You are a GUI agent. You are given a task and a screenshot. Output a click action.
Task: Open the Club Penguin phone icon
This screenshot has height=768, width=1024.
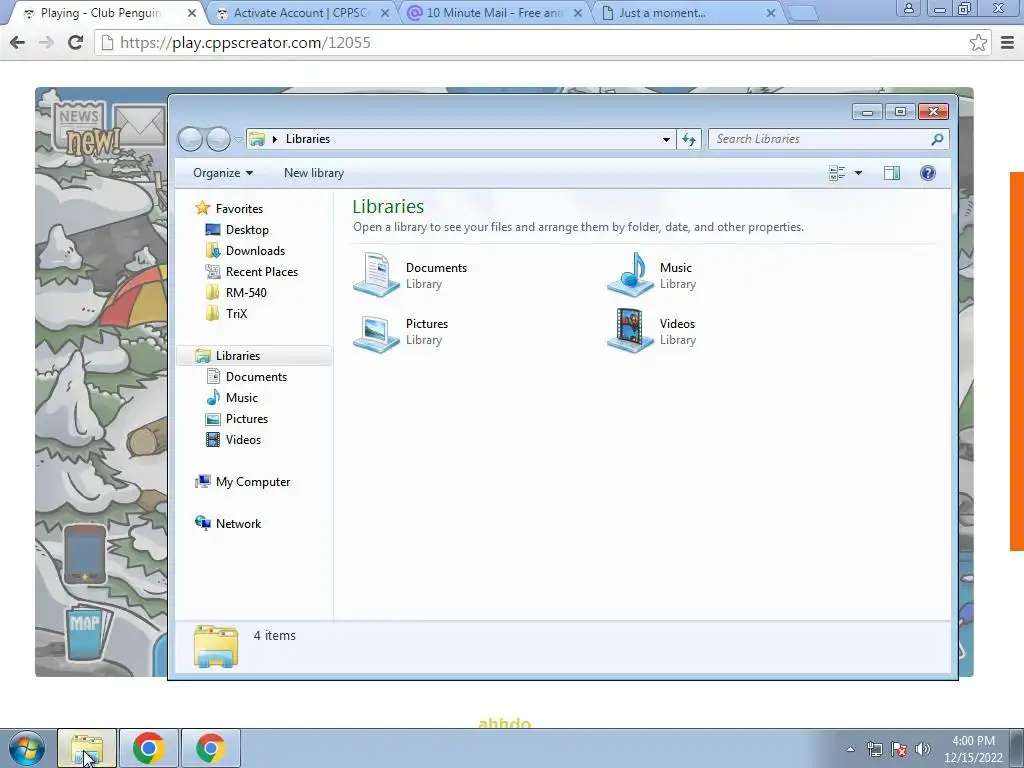tap(85, 555)
